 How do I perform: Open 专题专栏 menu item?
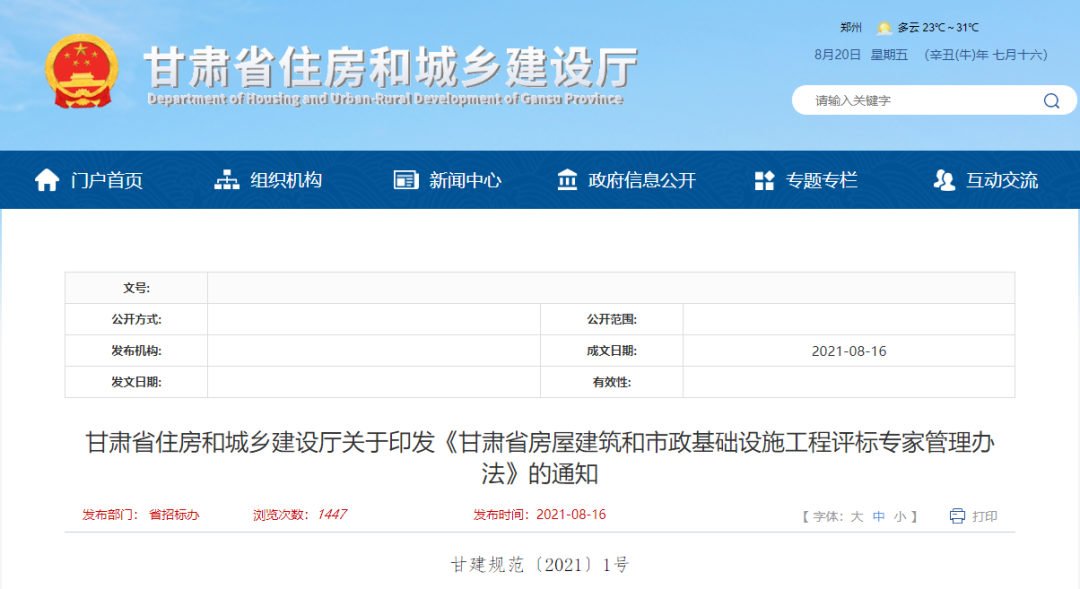click(x=822, y=180)
